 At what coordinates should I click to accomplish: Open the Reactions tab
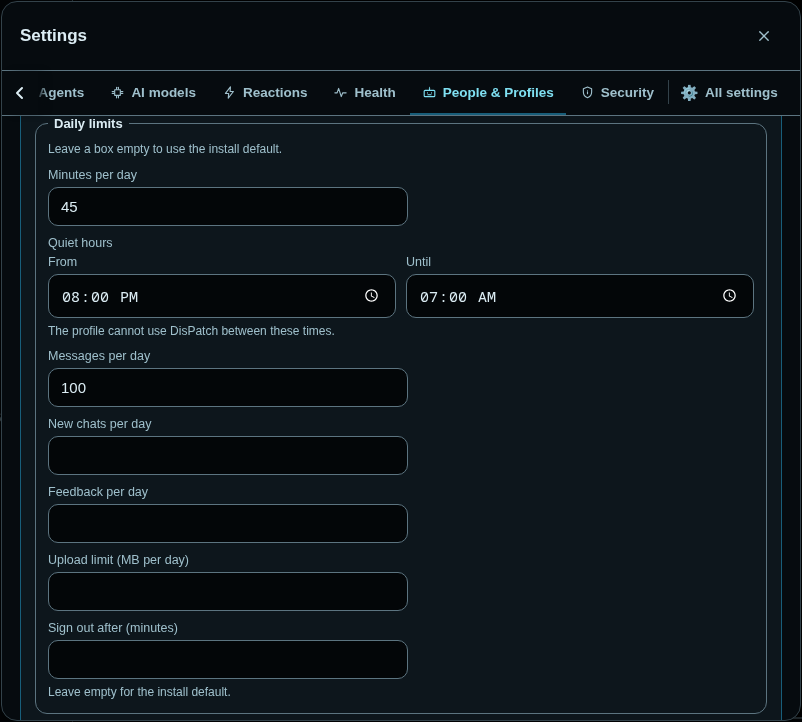[266, 93]
